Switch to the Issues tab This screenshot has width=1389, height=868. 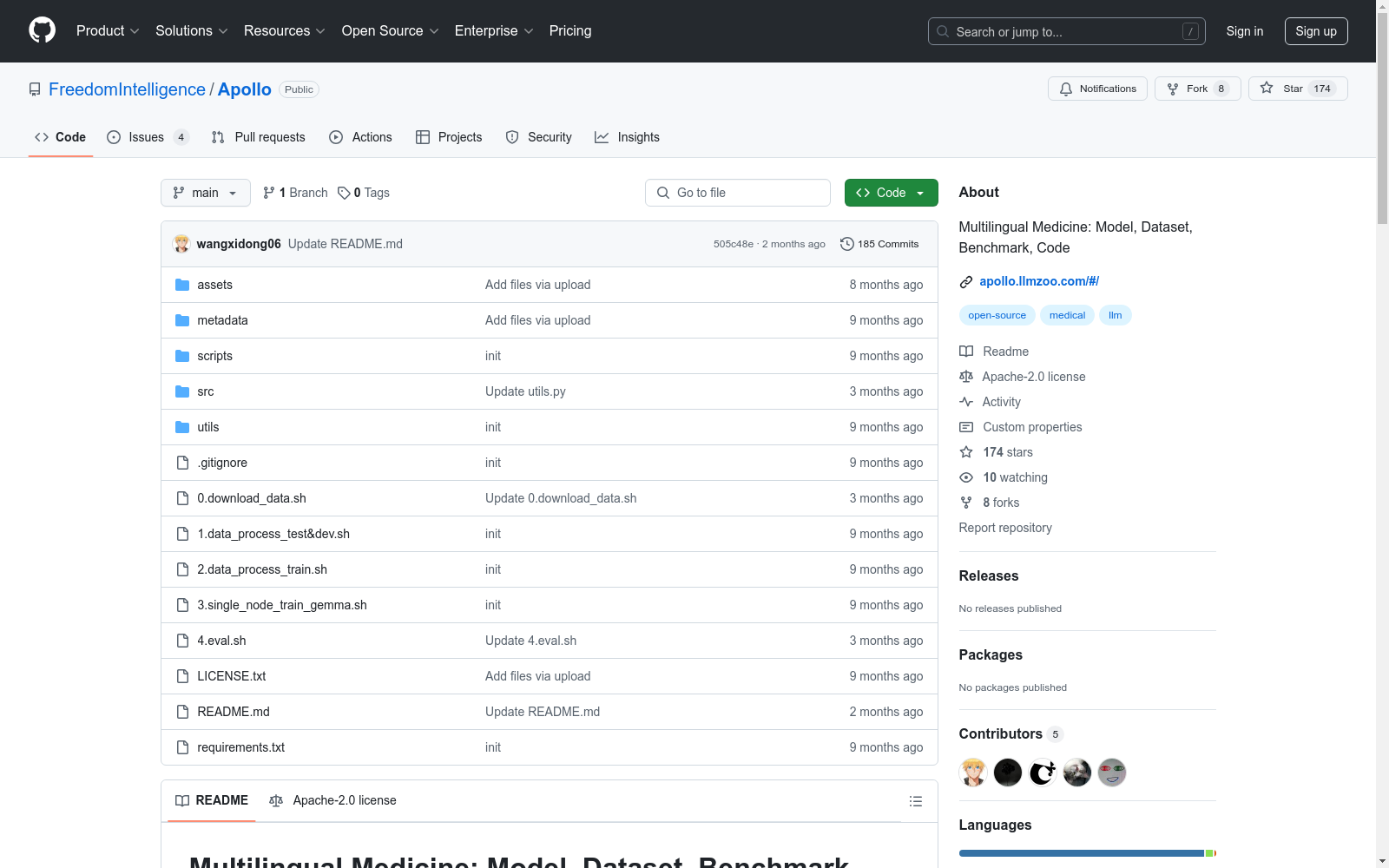148,137
